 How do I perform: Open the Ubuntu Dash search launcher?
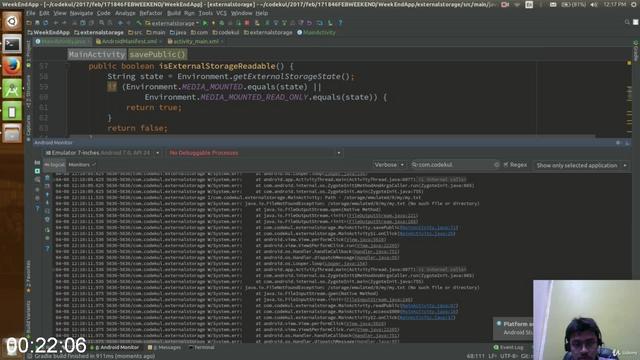(12, 22)
